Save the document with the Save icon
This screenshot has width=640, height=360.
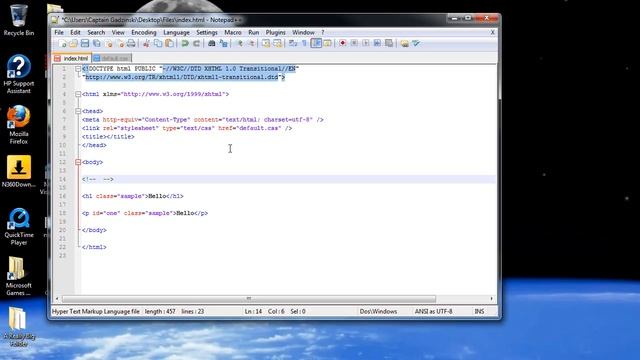84,43
